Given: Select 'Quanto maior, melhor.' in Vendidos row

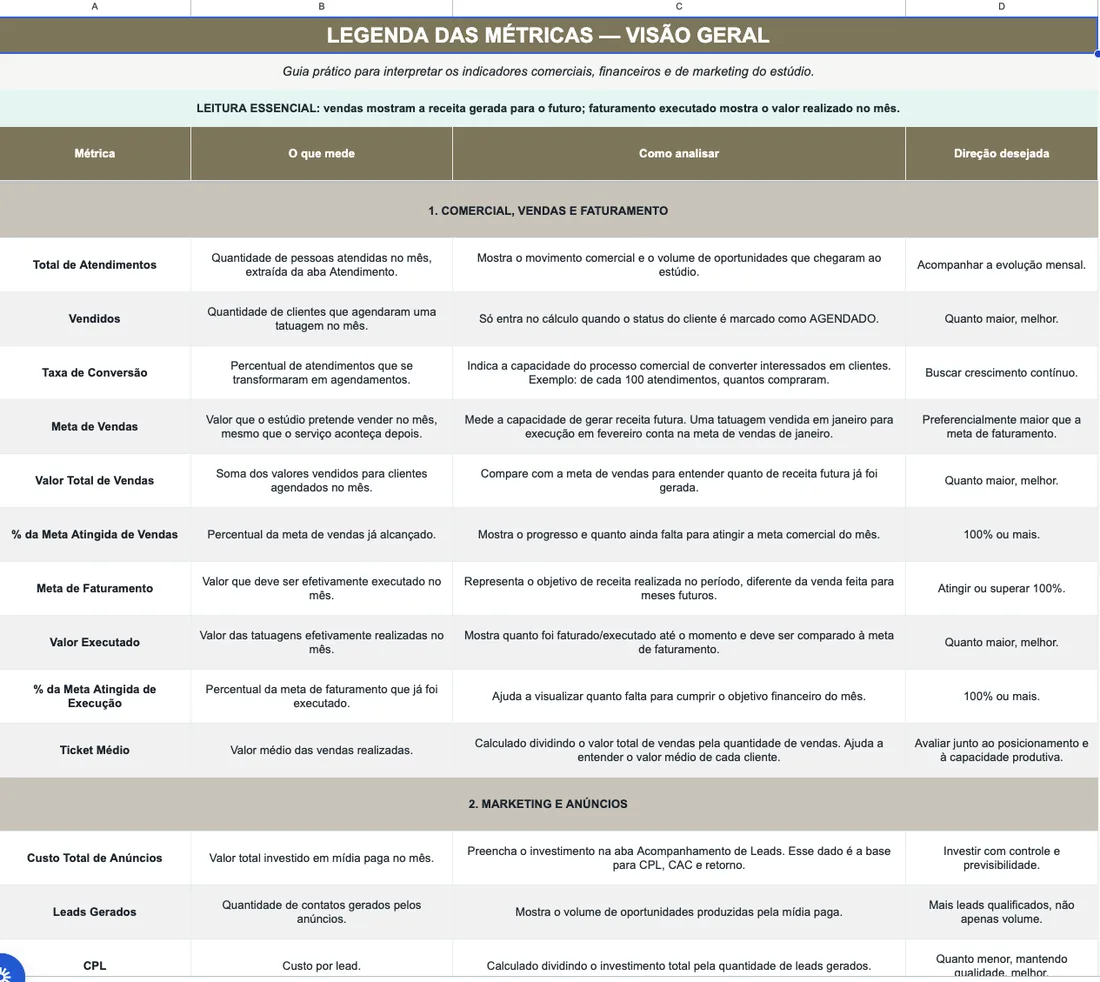Looking at the screenshot, I should pos(1001,318).
